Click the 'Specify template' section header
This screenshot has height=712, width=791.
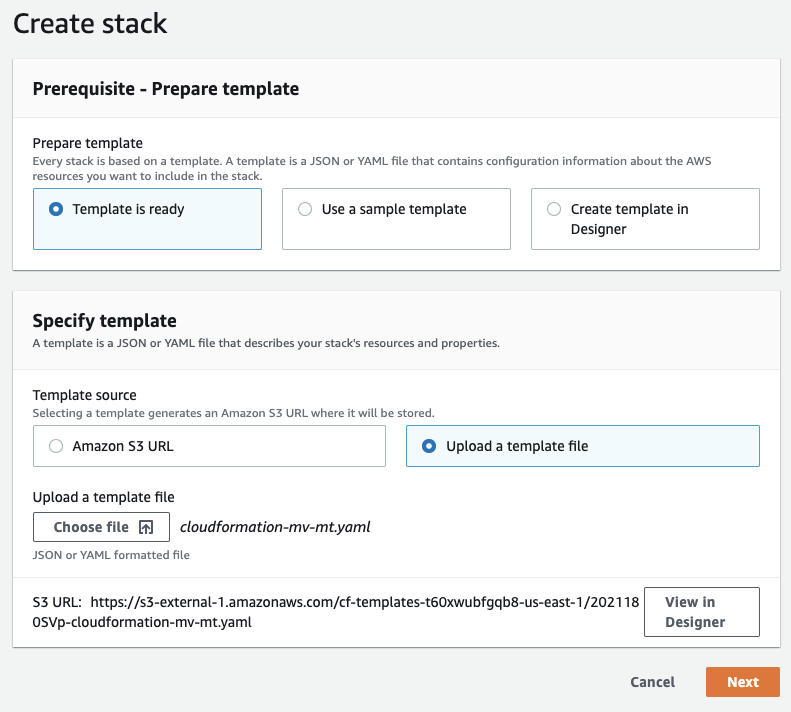coord(105,321)
